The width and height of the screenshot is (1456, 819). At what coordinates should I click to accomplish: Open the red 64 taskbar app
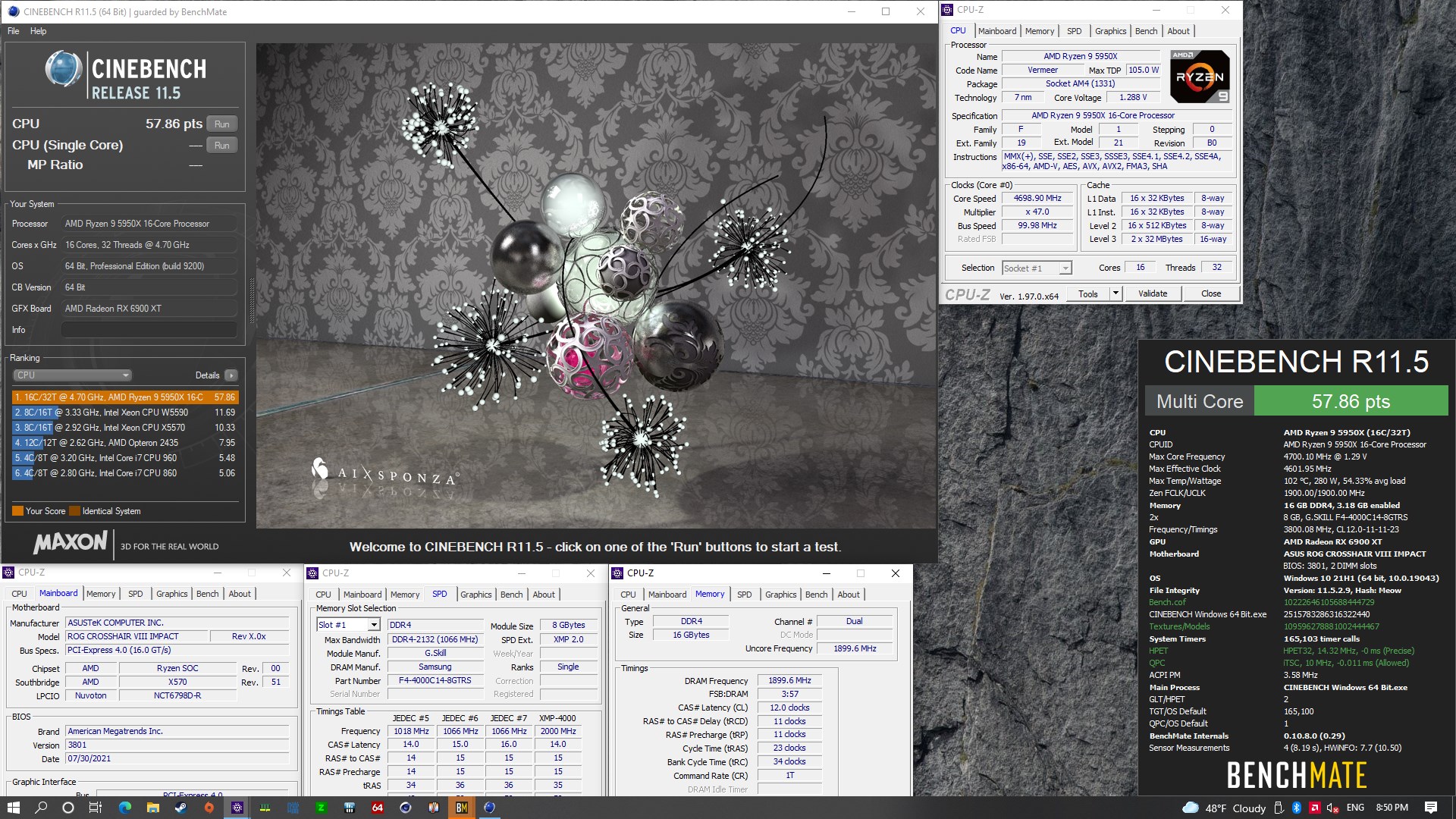[x=377, y=808]
